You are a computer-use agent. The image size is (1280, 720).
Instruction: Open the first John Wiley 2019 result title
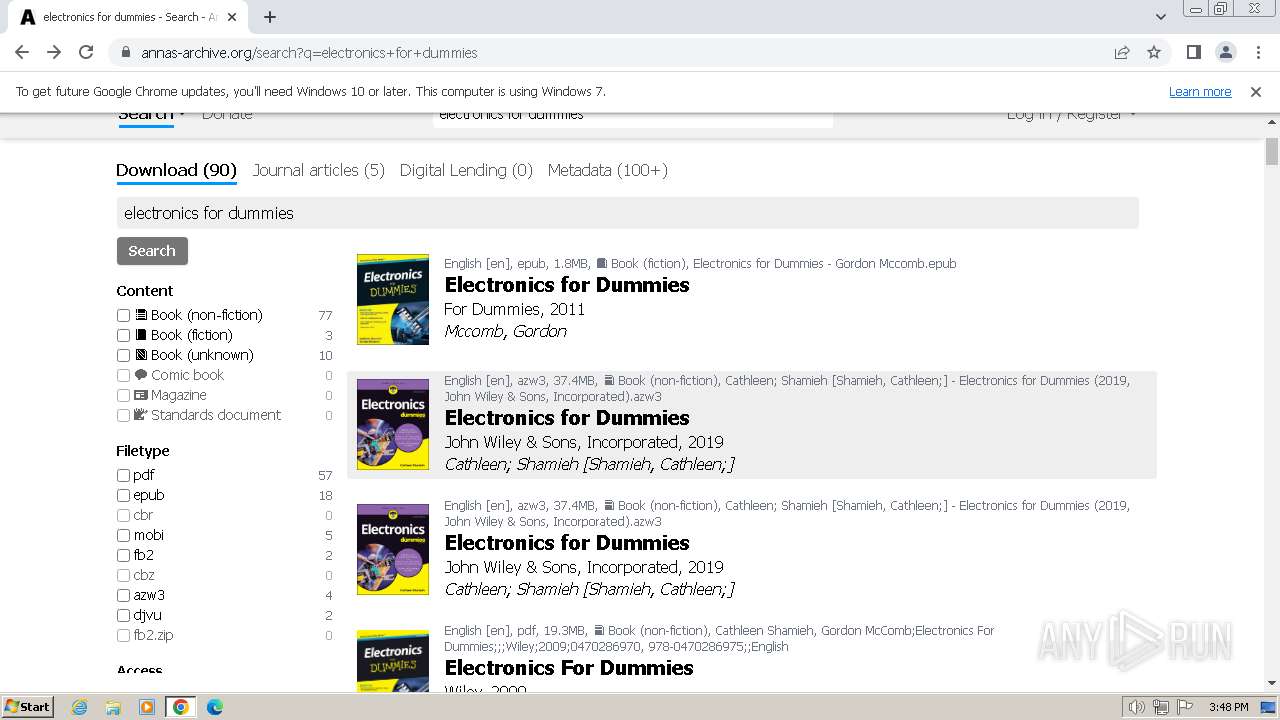coord(567,418)
